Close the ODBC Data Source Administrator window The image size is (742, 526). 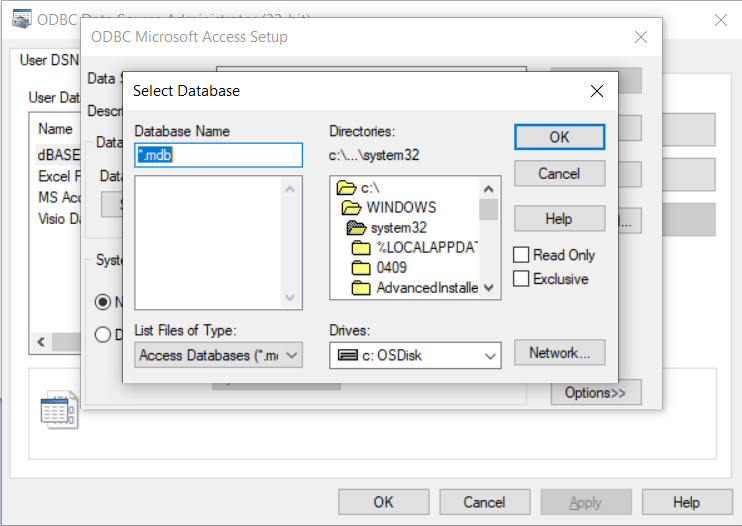coord(721,20)
